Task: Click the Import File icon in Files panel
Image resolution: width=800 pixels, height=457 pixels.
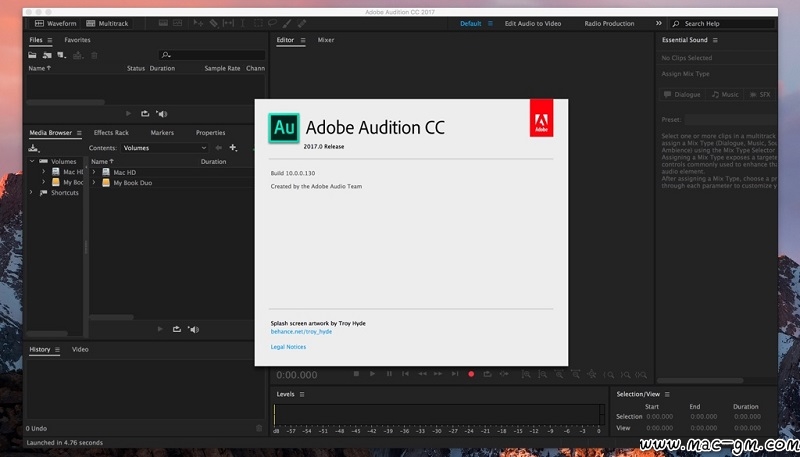Action: [x=47, y=55]
